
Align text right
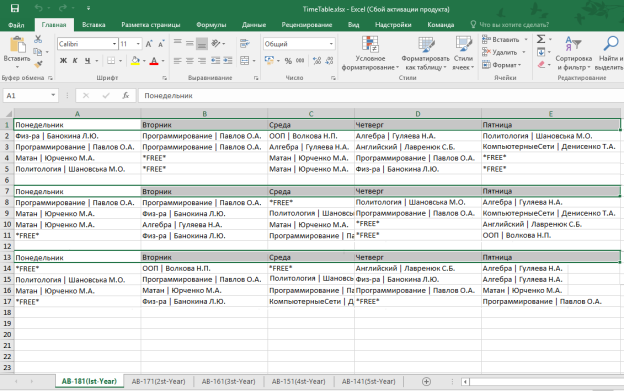point(202,61)
